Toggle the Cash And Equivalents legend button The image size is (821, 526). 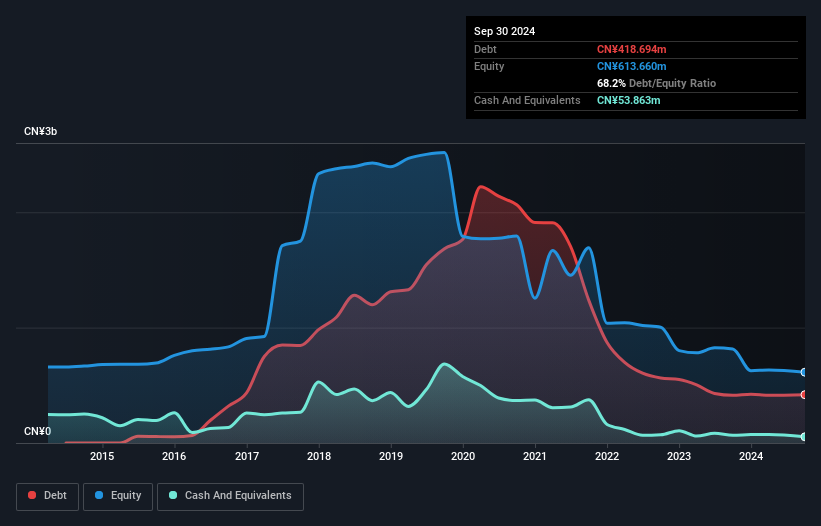point(230,496)
